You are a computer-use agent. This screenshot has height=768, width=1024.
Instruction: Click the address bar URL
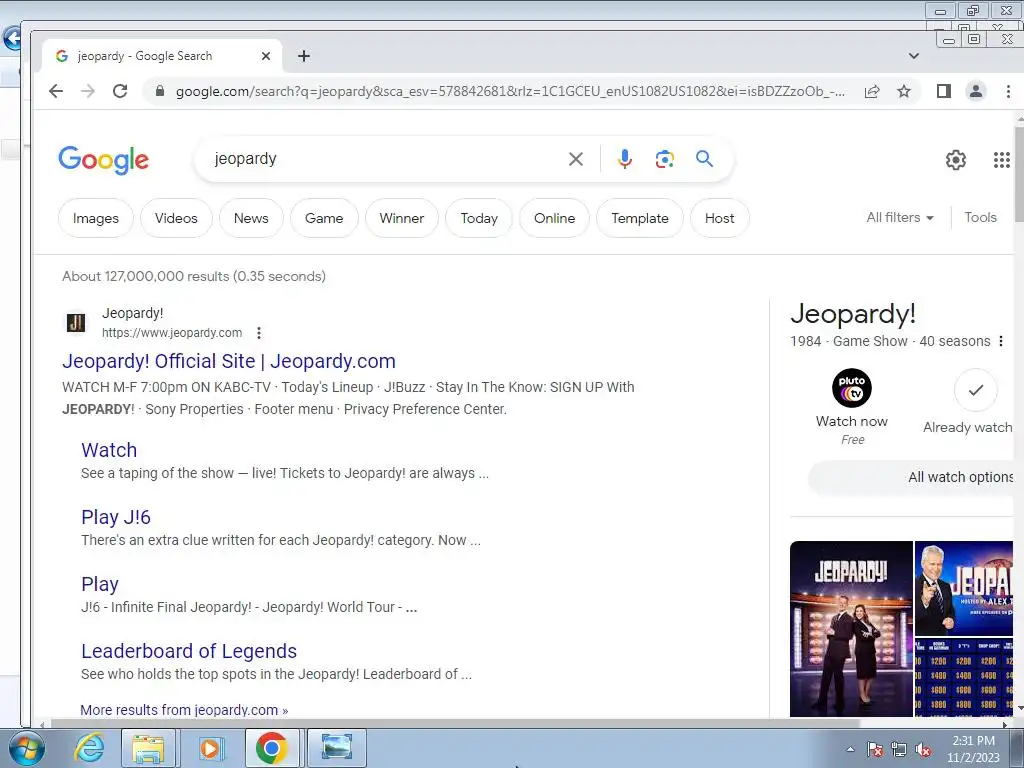(509, 91)
